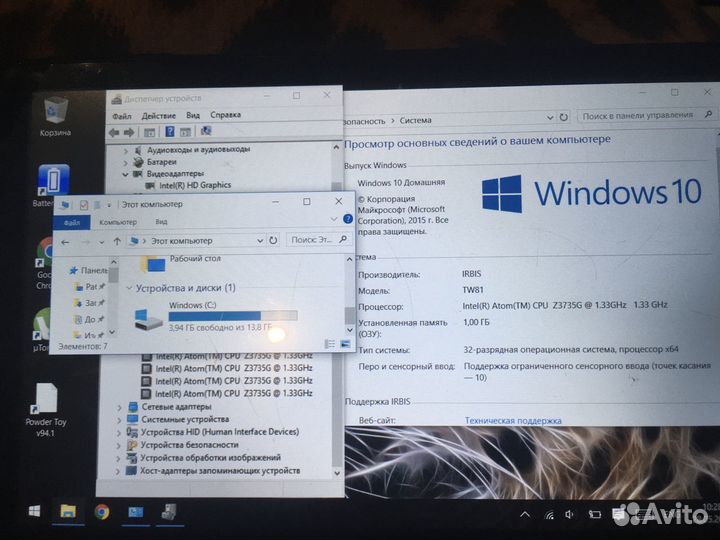Open the Quick Access Toolbar dropdown arrow
The height and width of the screenshot is (540, 720).
pyautogui.click(x=109, y=205)
